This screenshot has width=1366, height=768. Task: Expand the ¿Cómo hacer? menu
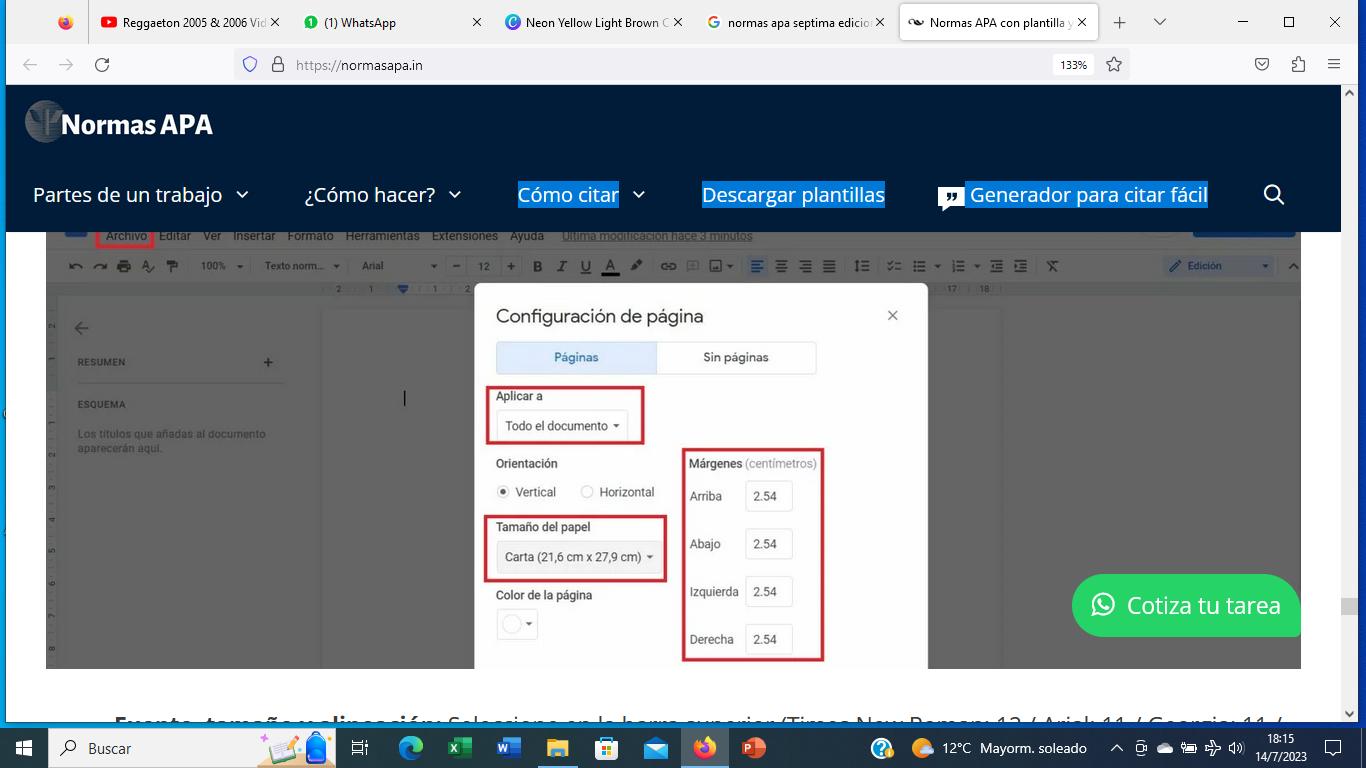383,195
